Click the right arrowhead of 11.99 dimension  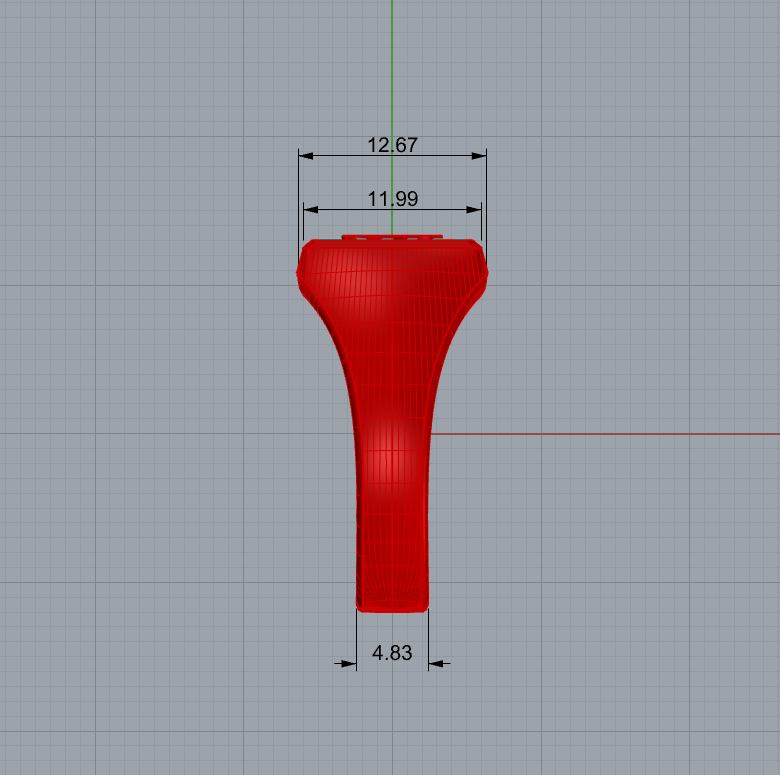pyautogui.click(x=474, y=209)
